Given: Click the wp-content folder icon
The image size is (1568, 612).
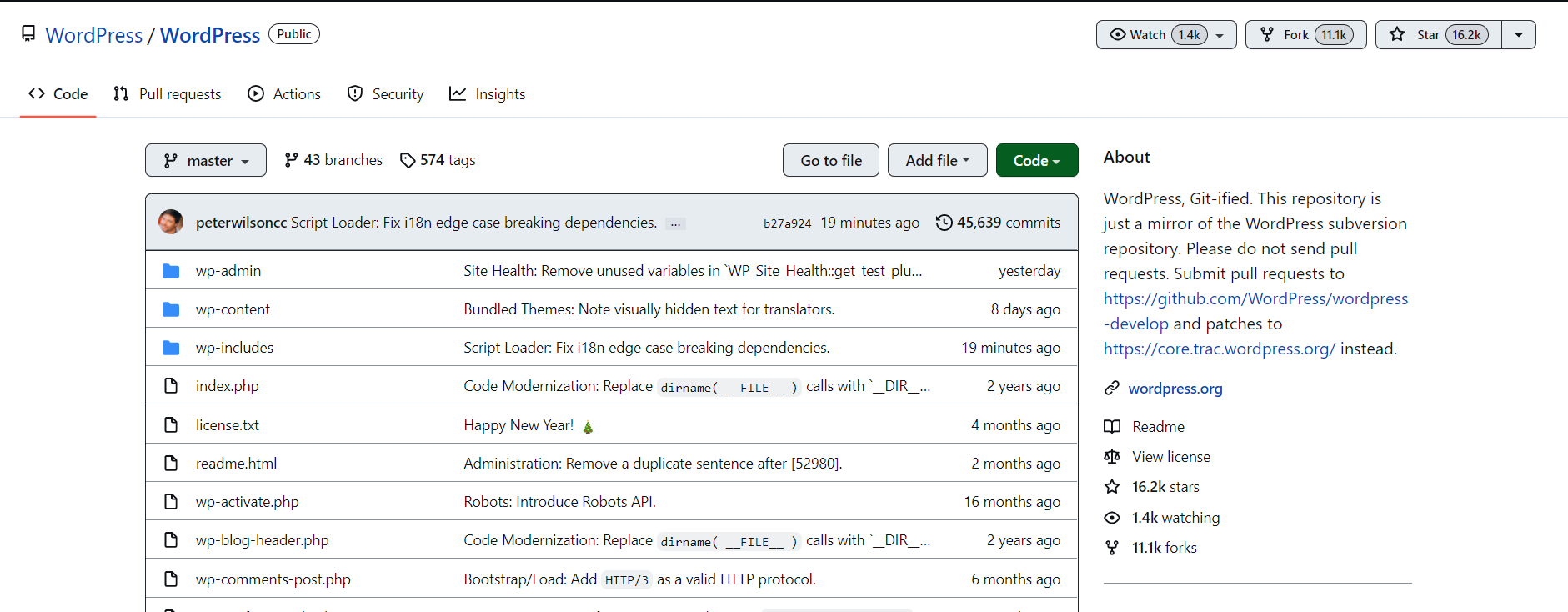Looking at the screenshot, I should (x=171, y=309).
